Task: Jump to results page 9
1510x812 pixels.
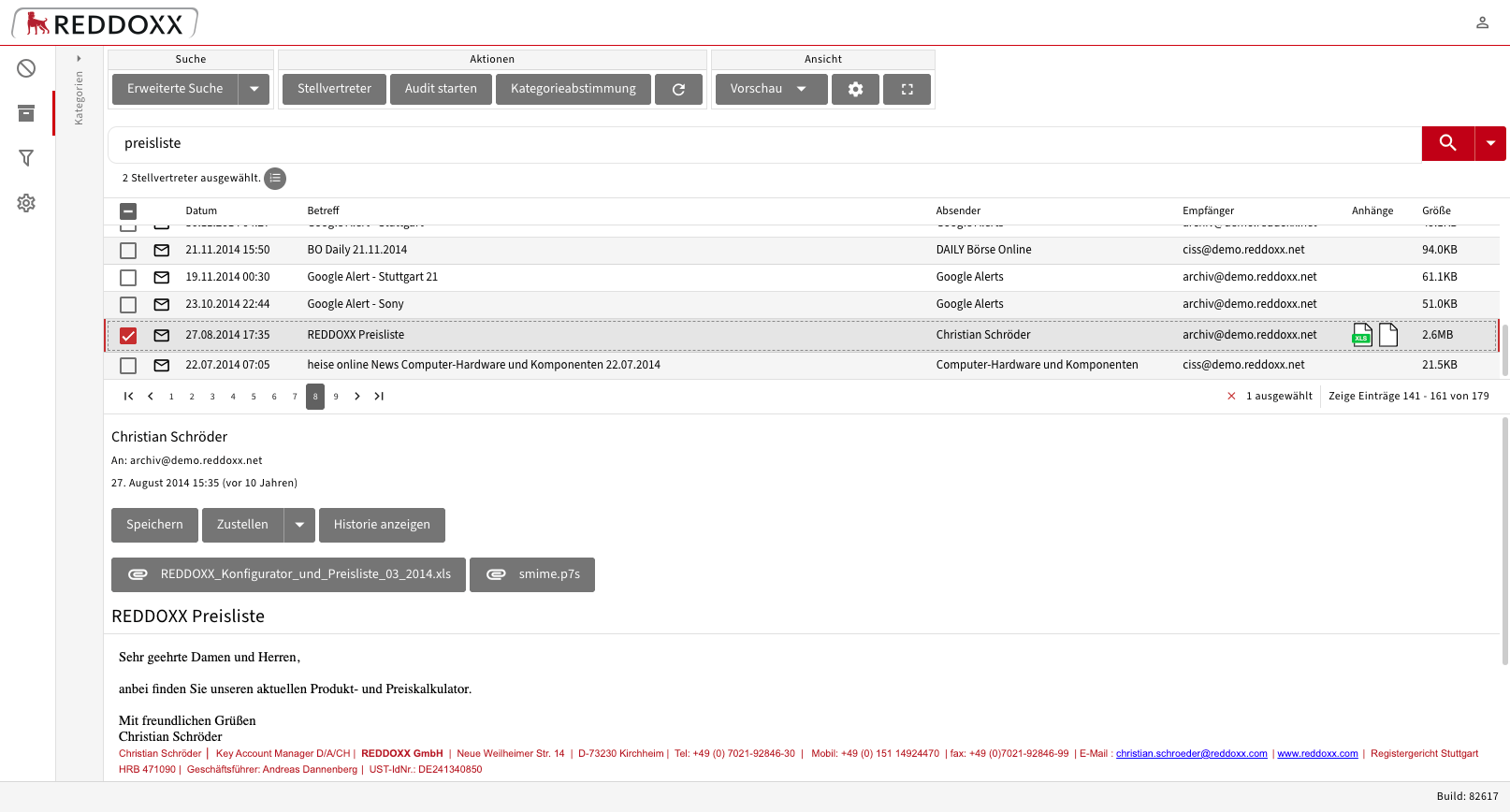Action: click(x=336, y=397)
